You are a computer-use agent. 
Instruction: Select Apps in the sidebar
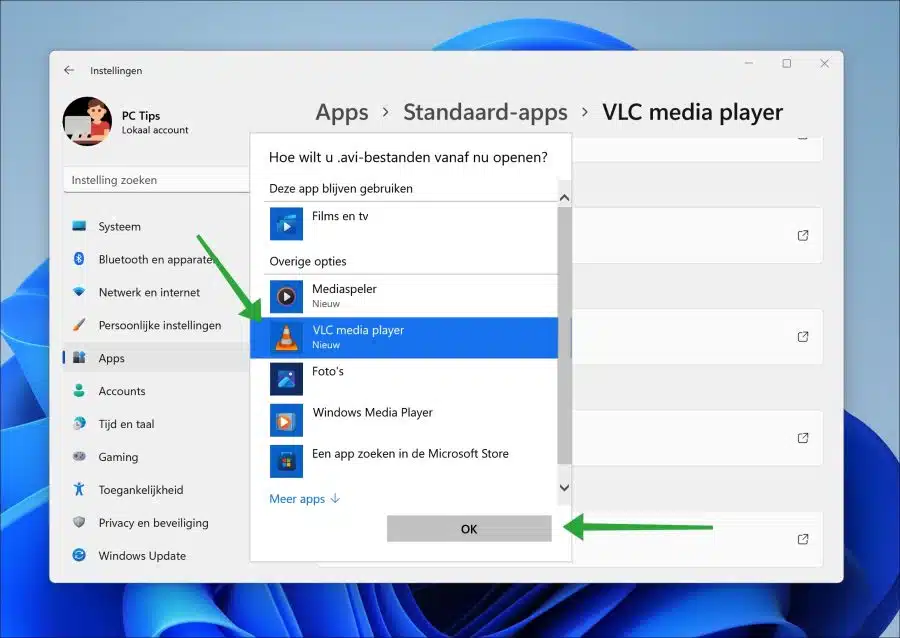pos(156,358)
